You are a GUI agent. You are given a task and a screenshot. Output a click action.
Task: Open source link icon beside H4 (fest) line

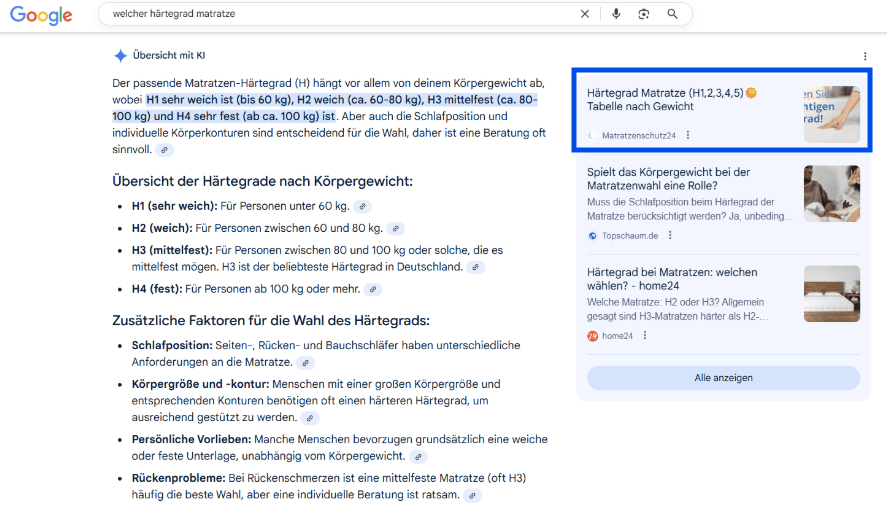tap(373, 289)
